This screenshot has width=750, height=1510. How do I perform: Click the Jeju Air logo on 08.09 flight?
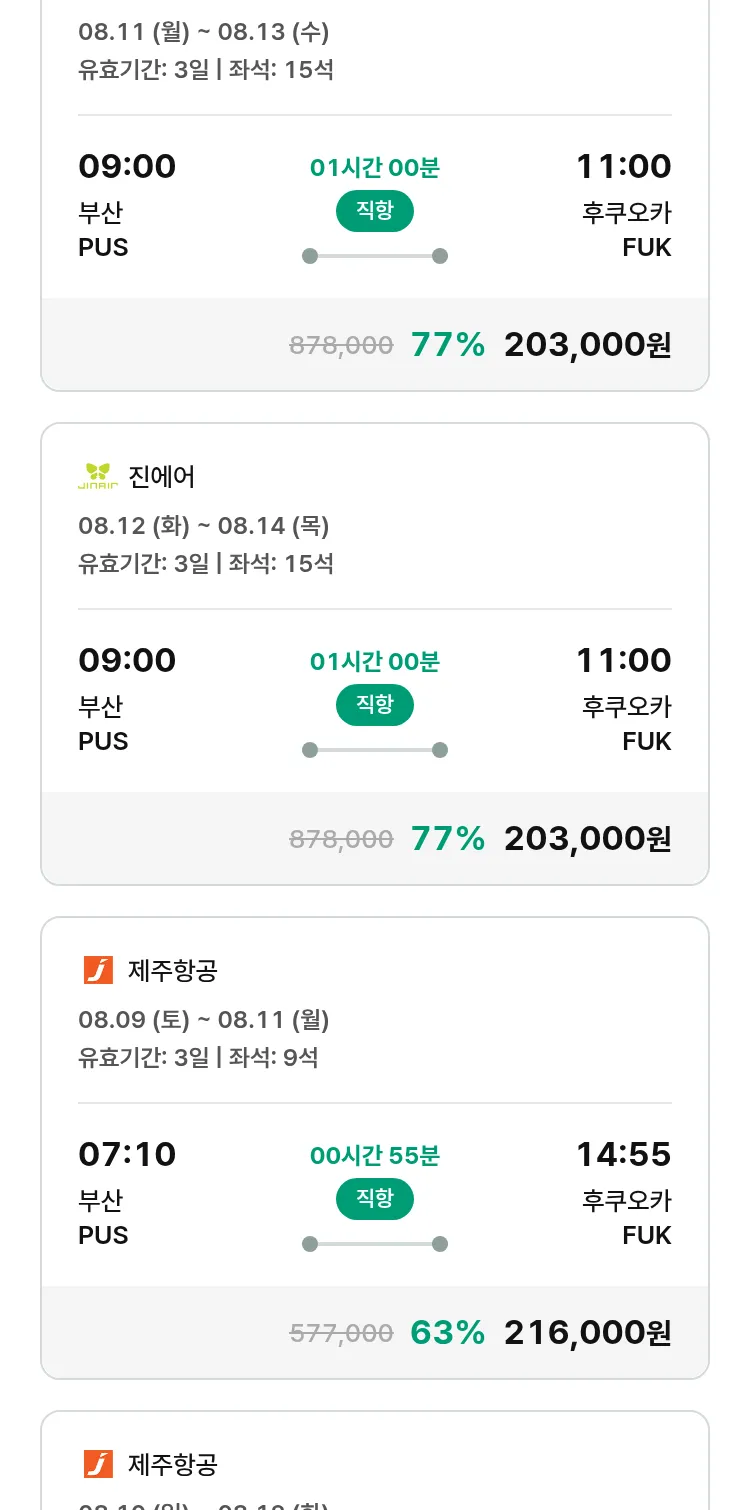point(98,970)
